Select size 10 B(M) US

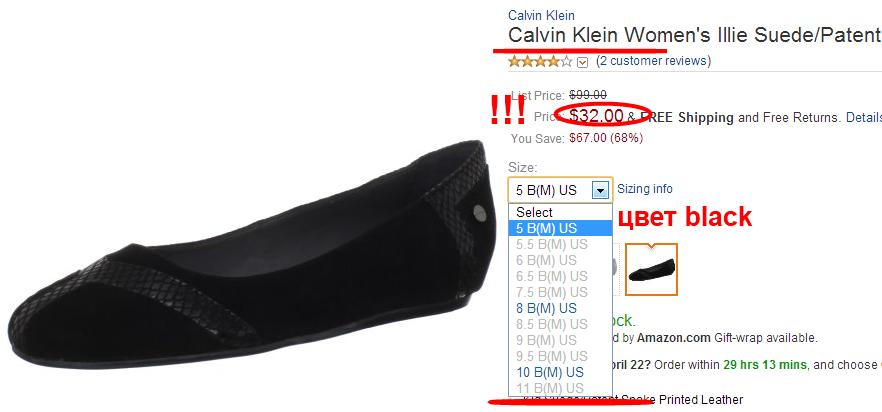tap(560, 372)
